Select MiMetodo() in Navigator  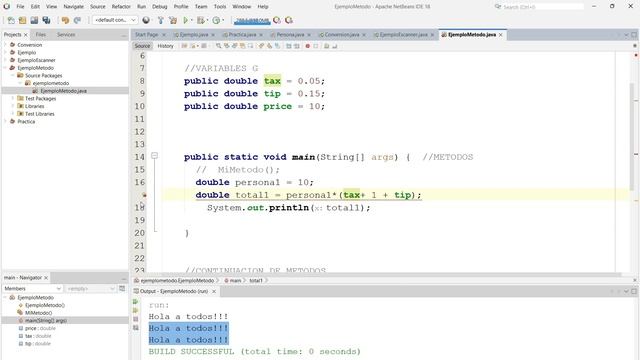pyautogui.click(x=38, y=313)
